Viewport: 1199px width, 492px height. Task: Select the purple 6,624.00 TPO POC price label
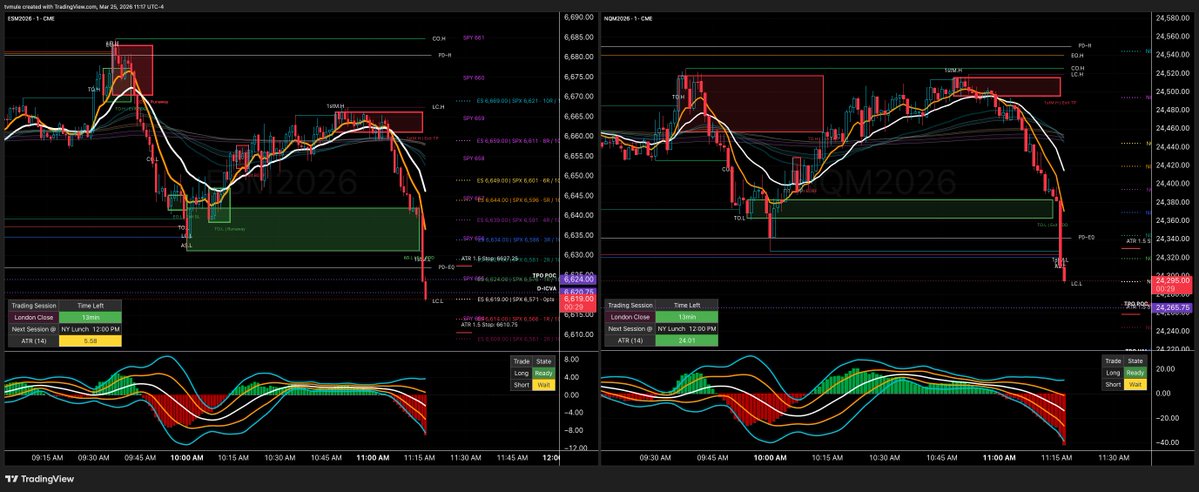point(580,280)
